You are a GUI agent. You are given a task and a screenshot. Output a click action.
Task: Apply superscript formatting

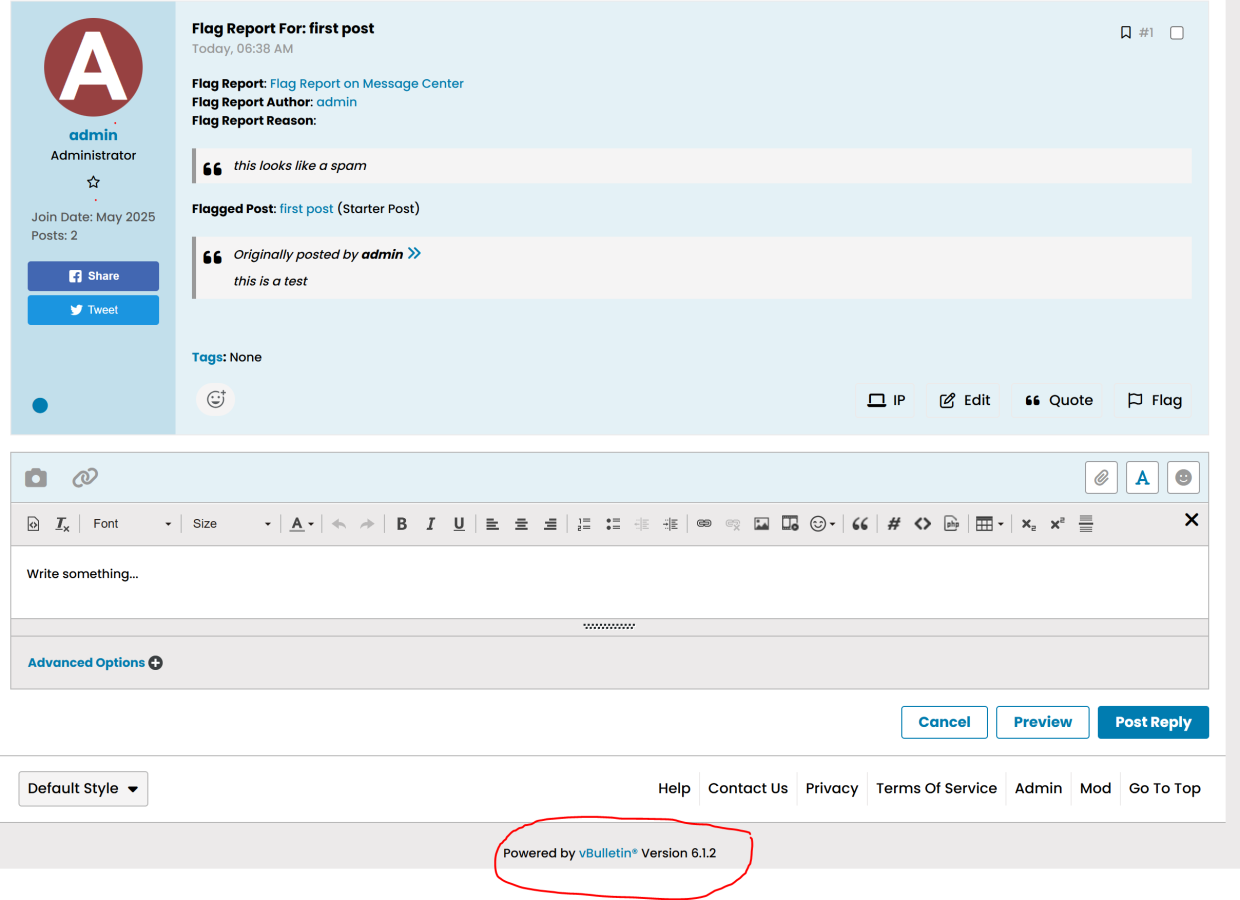(x=1057, y=524)
